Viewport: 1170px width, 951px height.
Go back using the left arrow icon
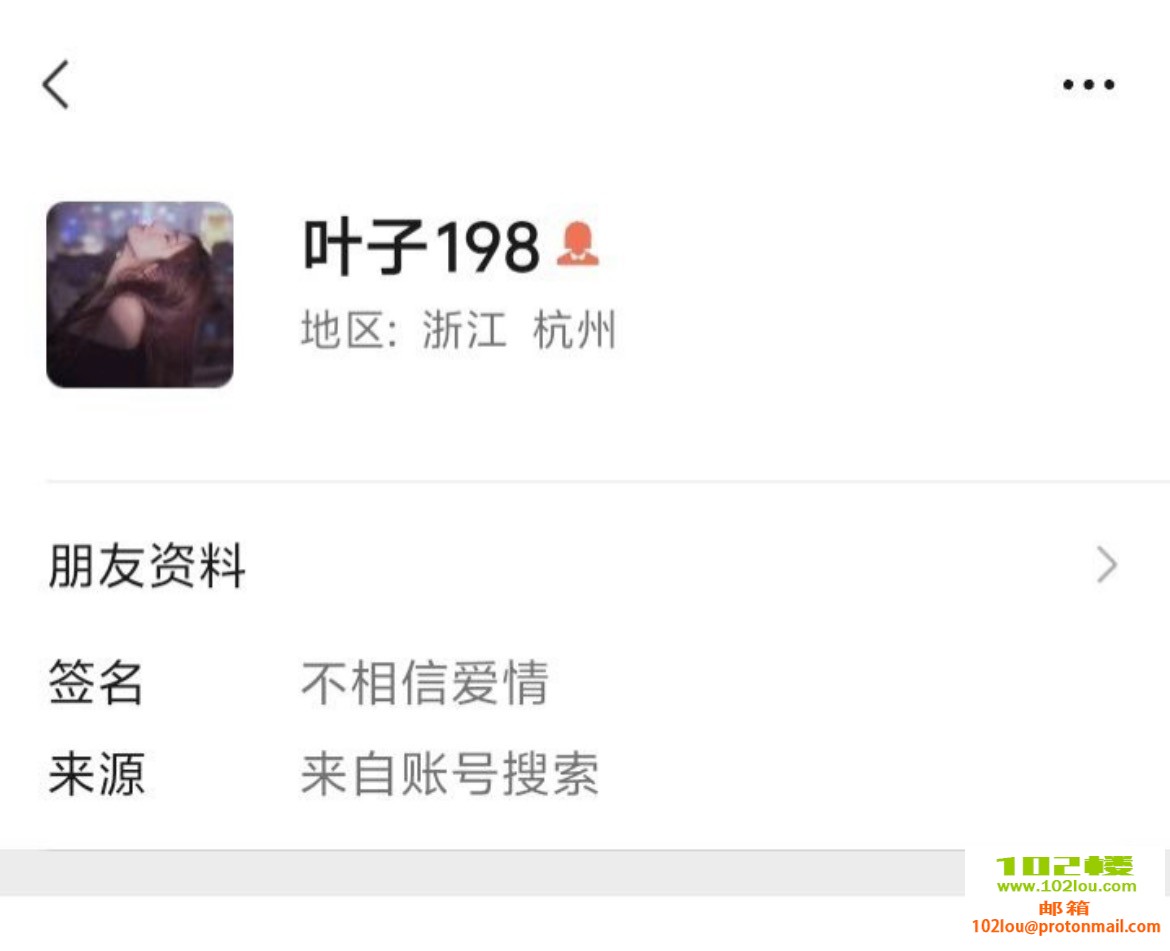pyautogui.click(x=56, y=84)
